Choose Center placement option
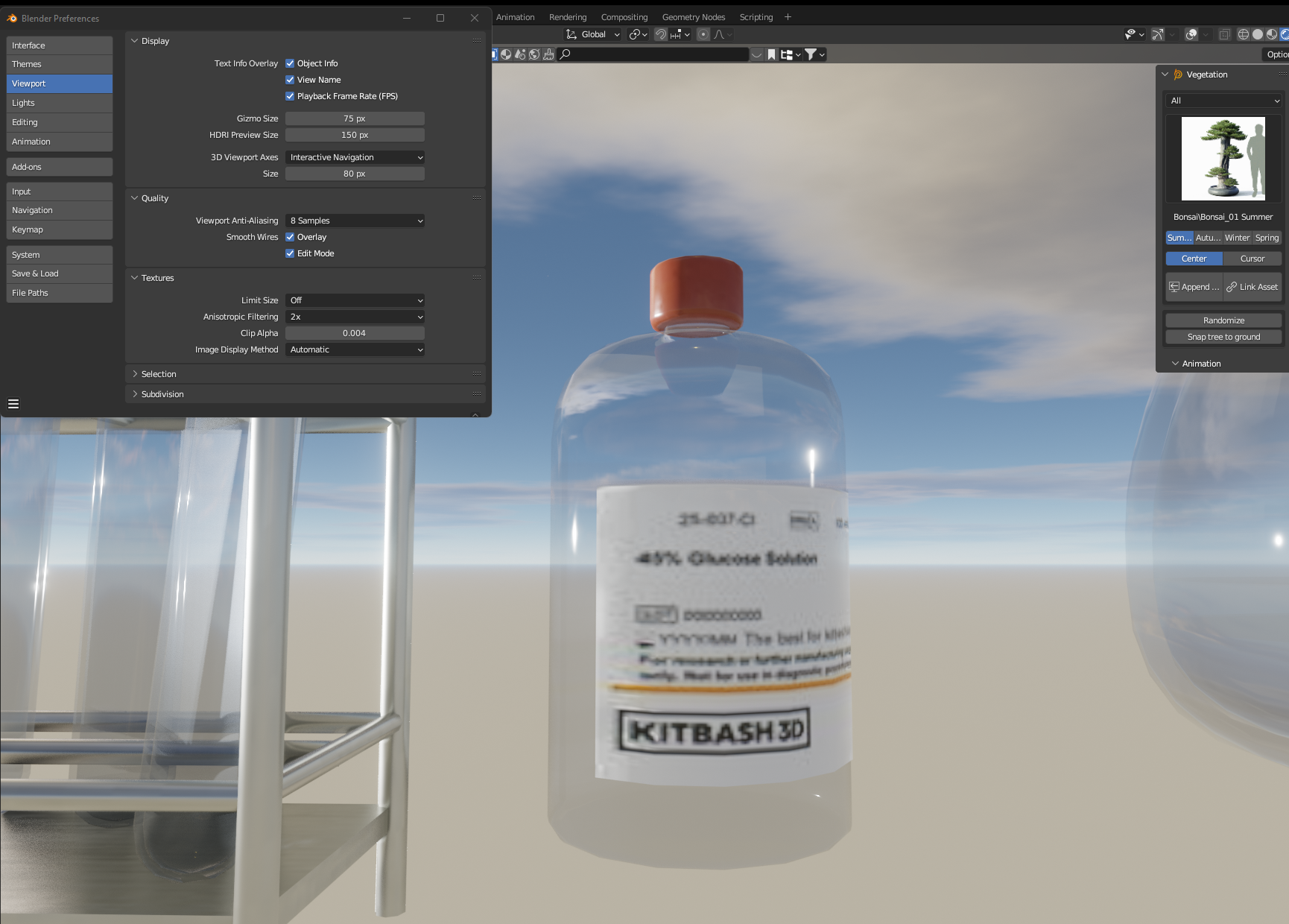The height and width of the screenshot is (924, 1289). (x=1194, y=259)
